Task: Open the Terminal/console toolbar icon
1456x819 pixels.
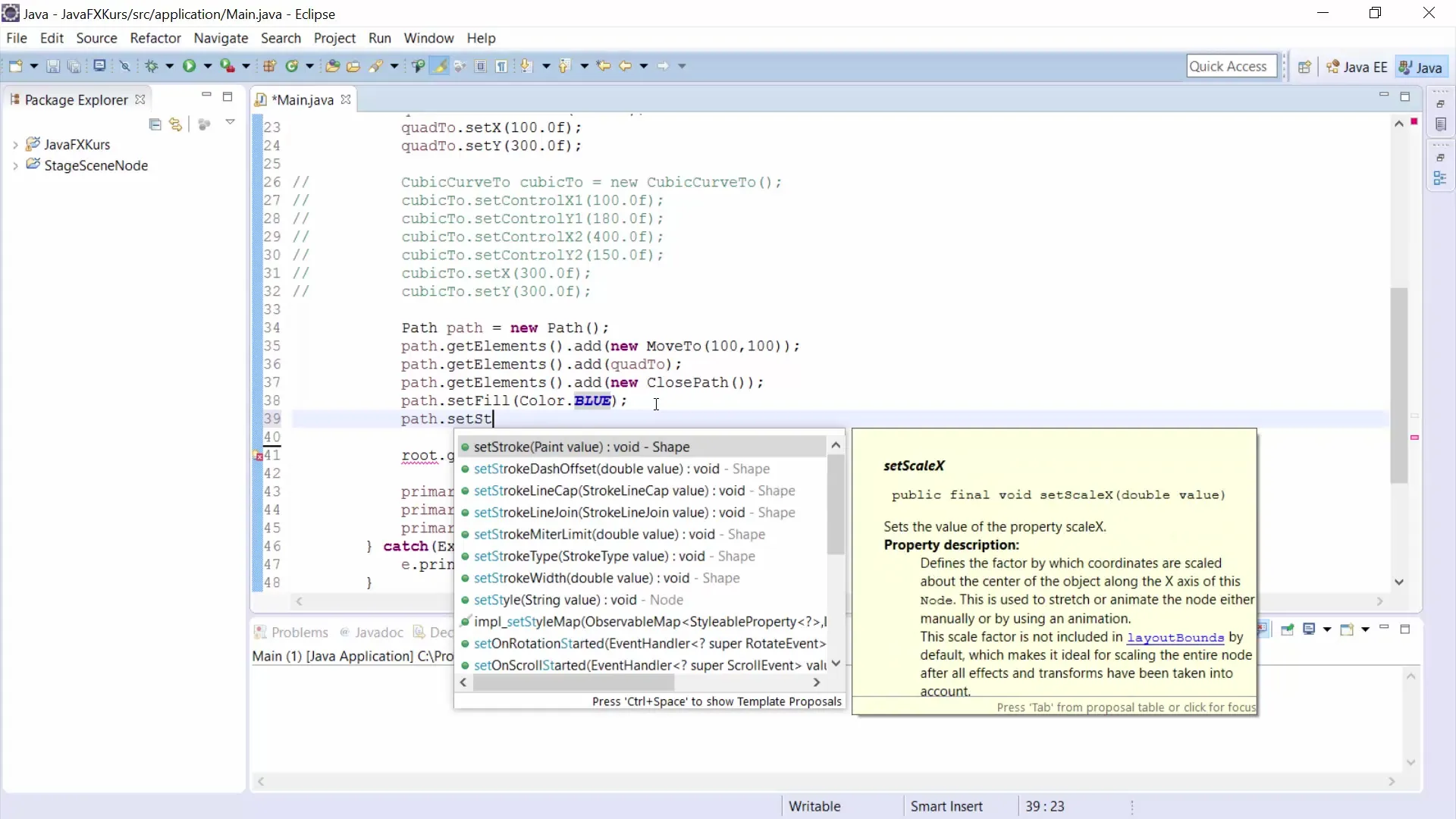Action: coord(99,66)
